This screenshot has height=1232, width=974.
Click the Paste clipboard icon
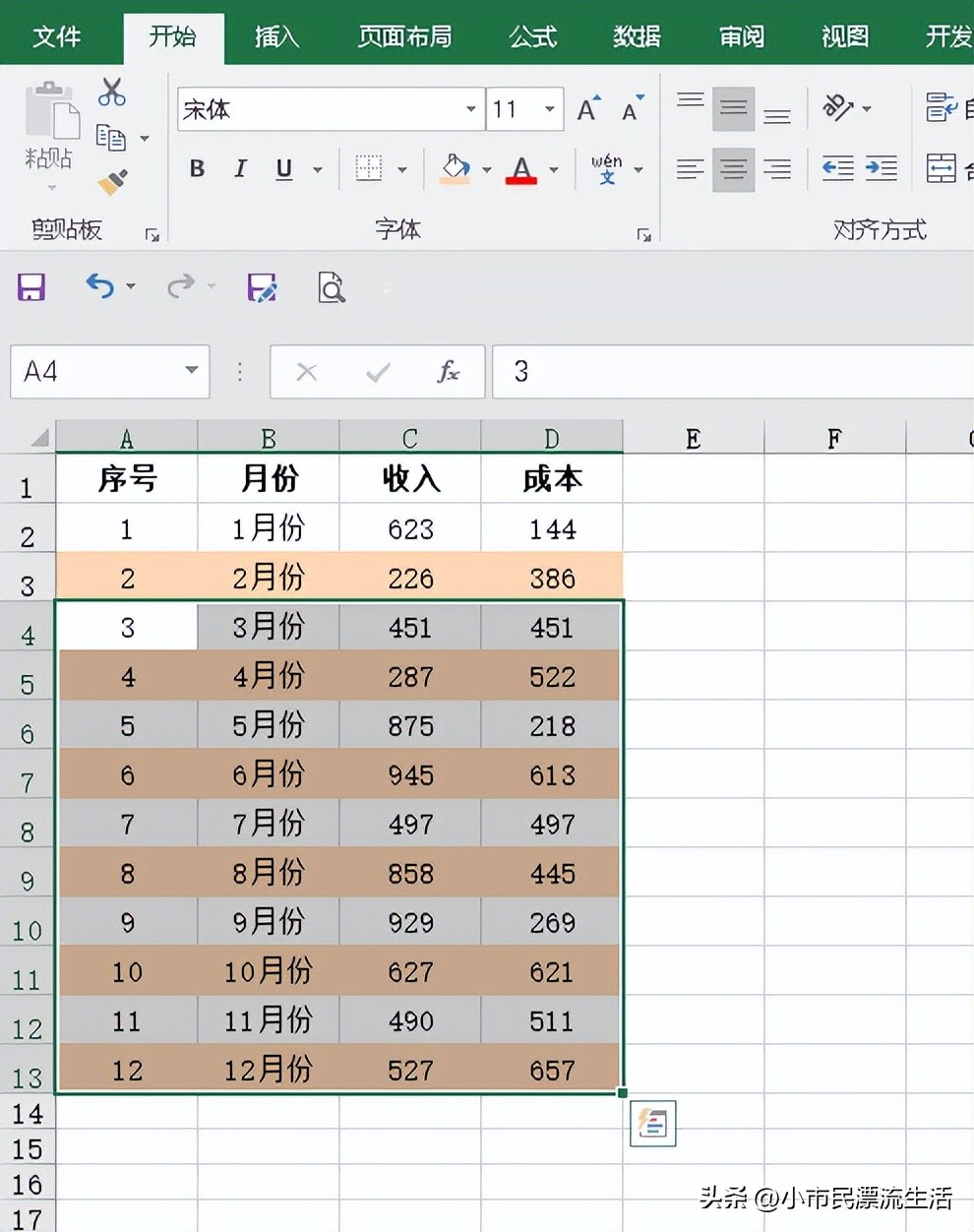click(x=50, y=111)
